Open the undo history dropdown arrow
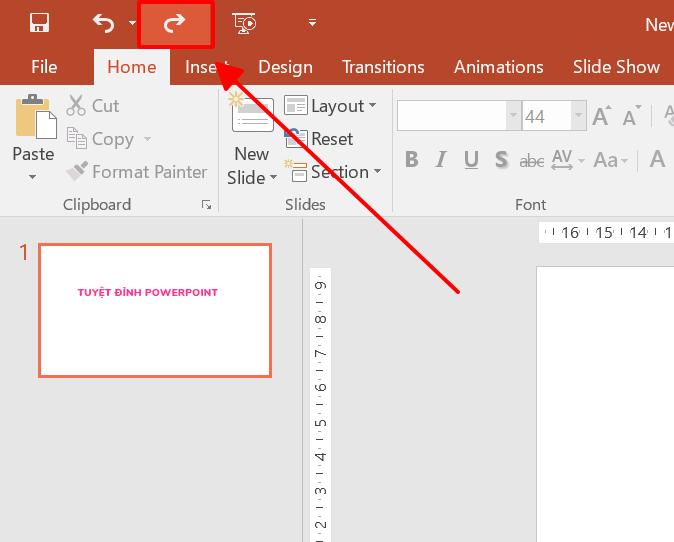Image resolution: width=674 pixels, height=542 pixels. [132, 23]
